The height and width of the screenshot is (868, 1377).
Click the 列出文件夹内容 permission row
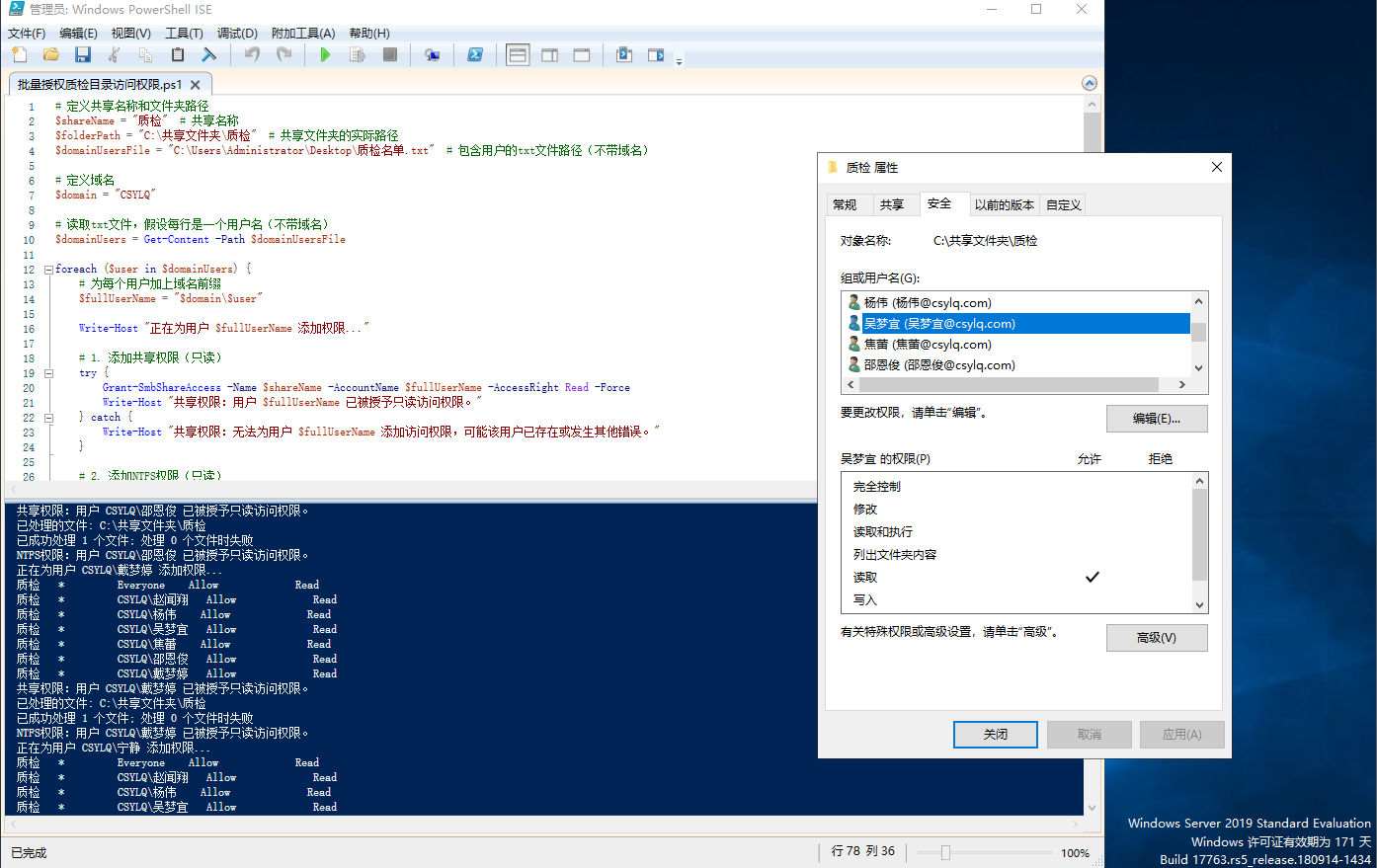click(x=1017, y=555)
